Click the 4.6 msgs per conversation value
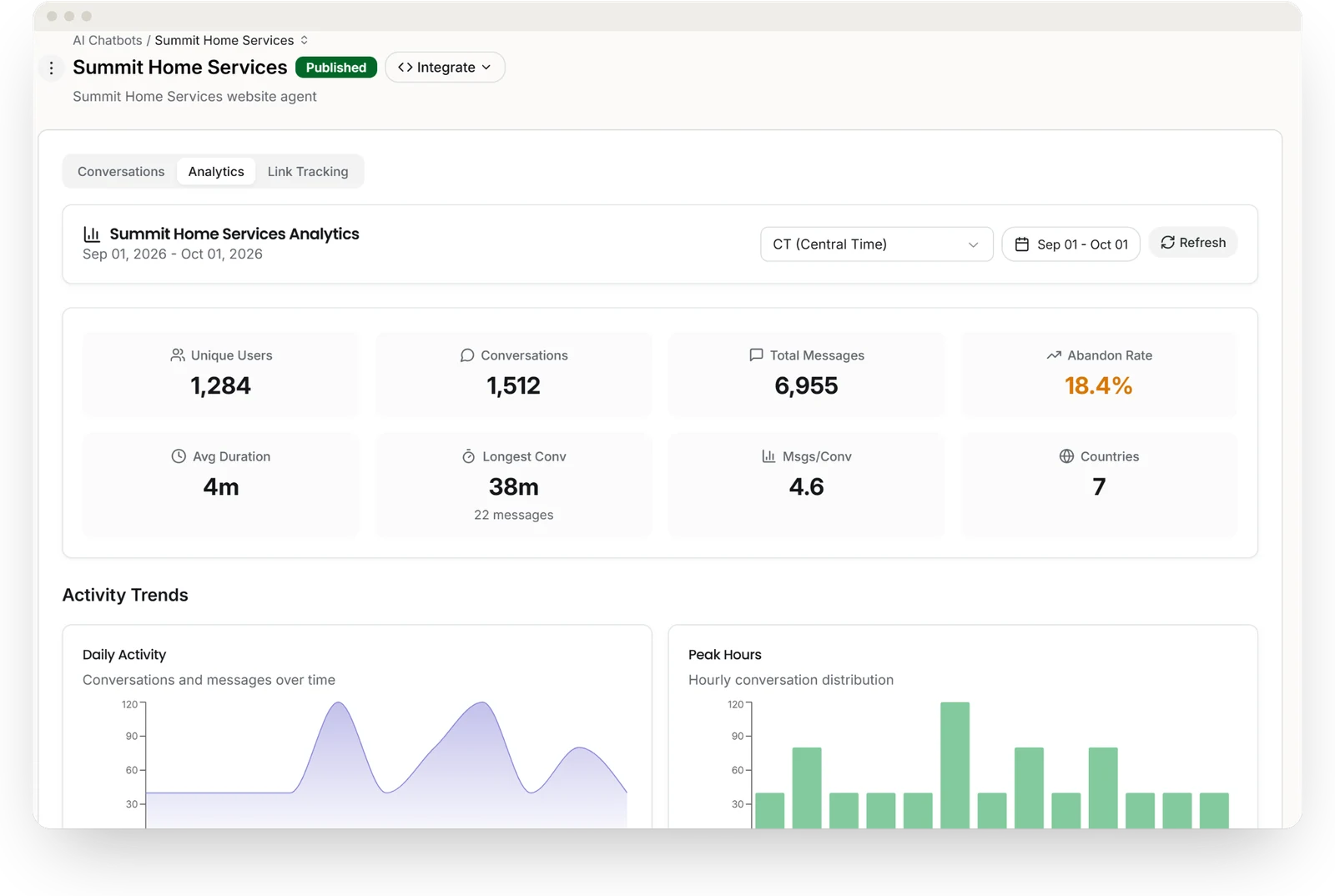 [807, 487]
